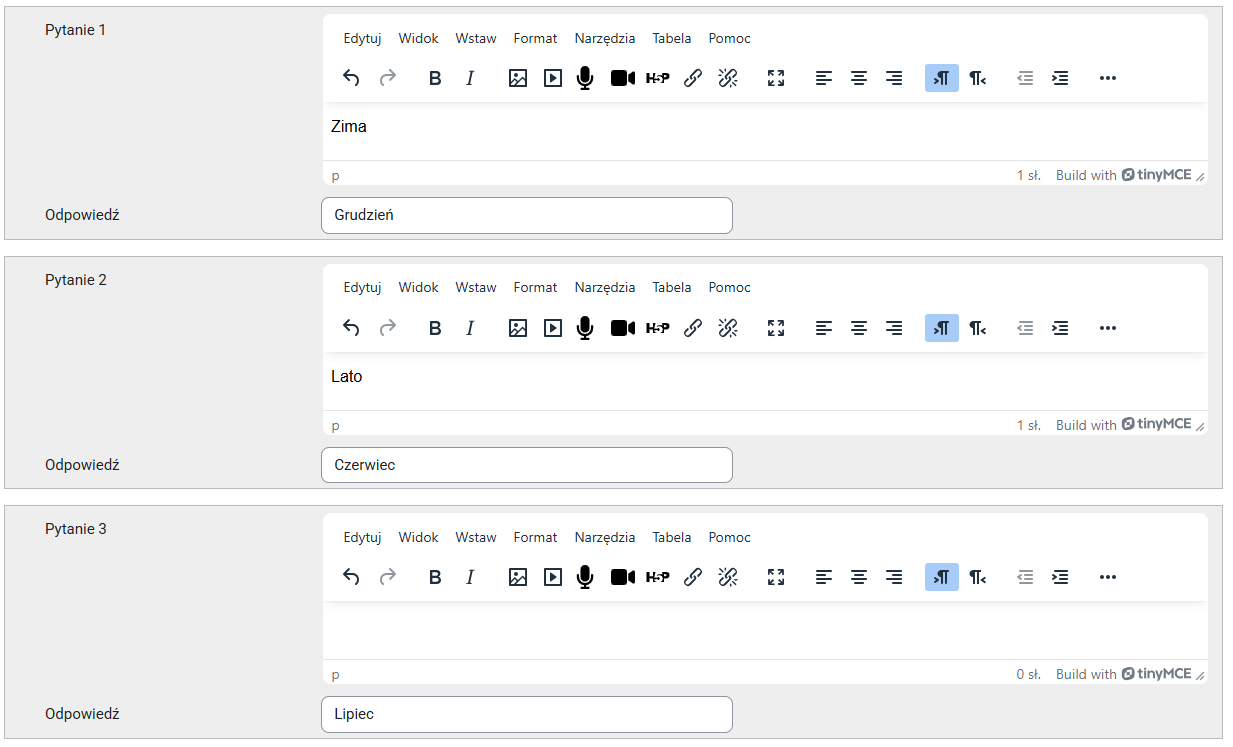Toggle left-to-right direction in Pytanie 1
The height and width of the screenshot is (747, 1233).
941,78
